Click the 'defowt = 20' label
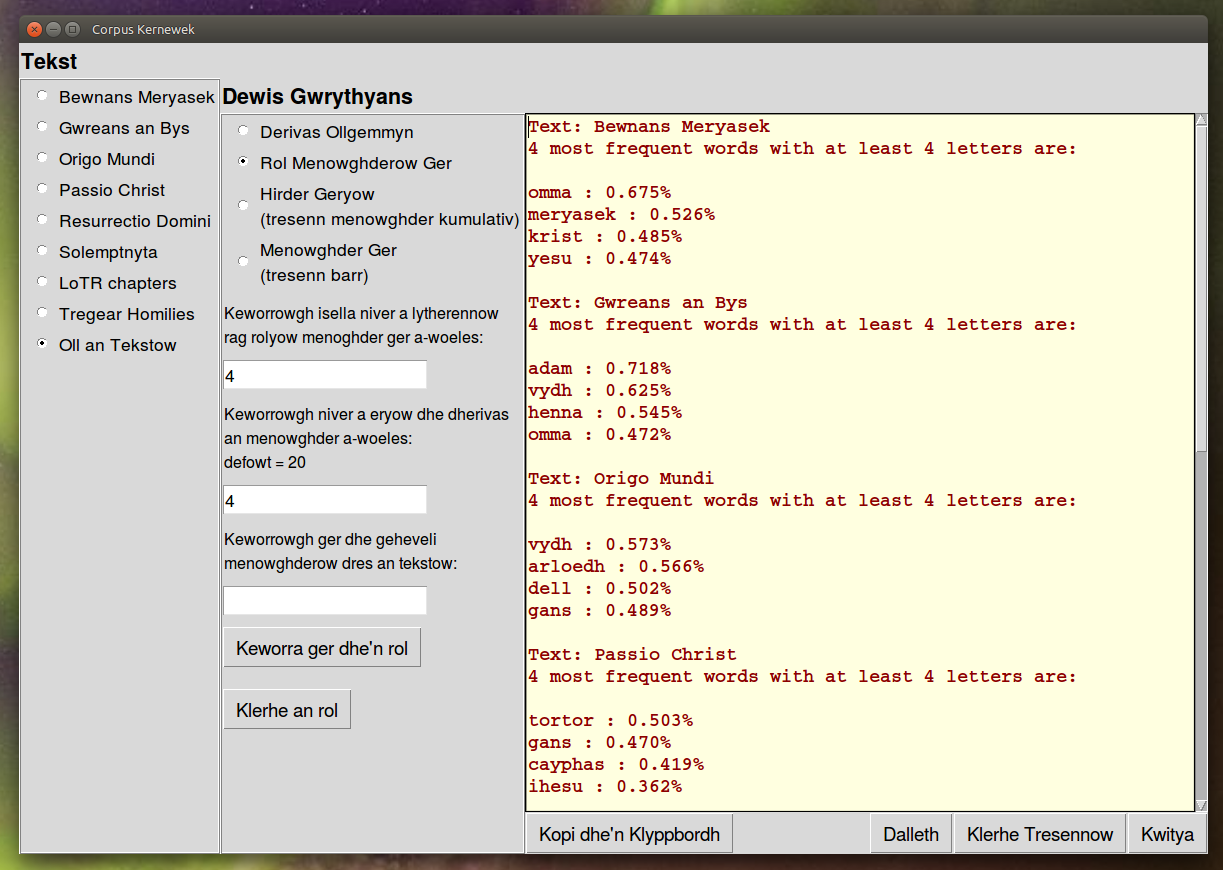Viewport: 1223px width, 870px height. tap(265, 463)
